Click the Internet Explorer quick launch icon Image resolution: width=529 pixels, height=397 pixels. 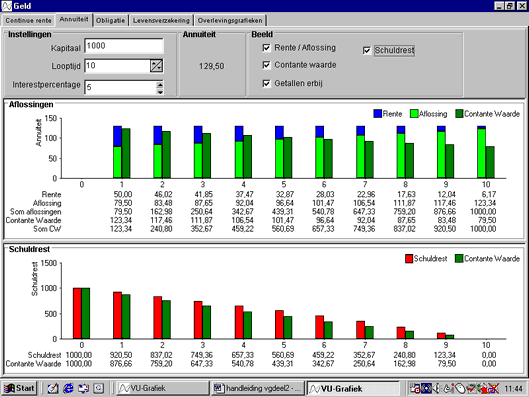tap(68, 389)
